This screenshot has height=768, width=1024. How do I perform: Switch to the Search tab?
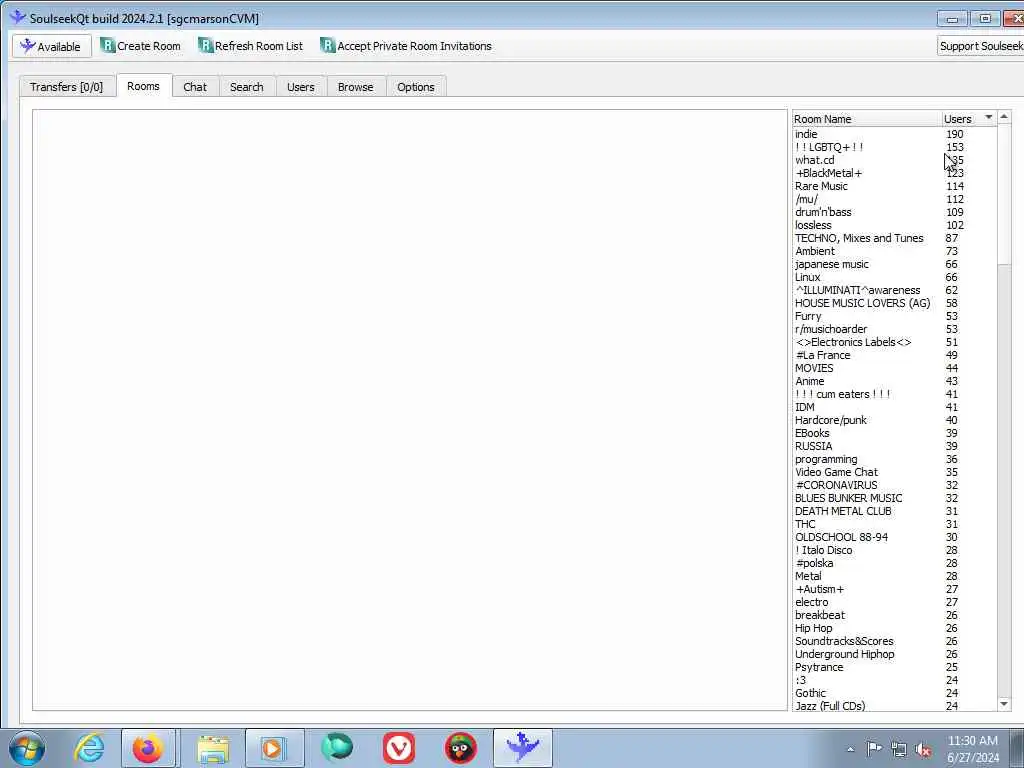click(x=246, y=87)
